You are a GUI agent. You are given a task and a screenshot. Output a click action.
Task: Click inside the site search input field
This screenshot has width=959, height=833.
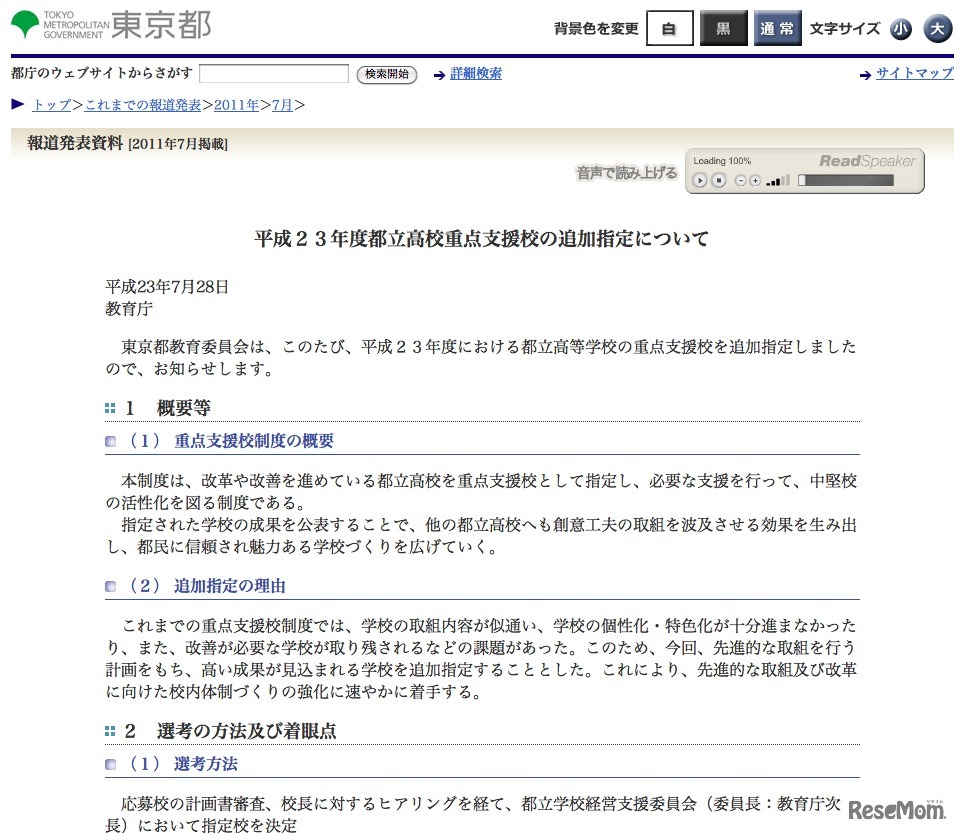coord(272,73)
